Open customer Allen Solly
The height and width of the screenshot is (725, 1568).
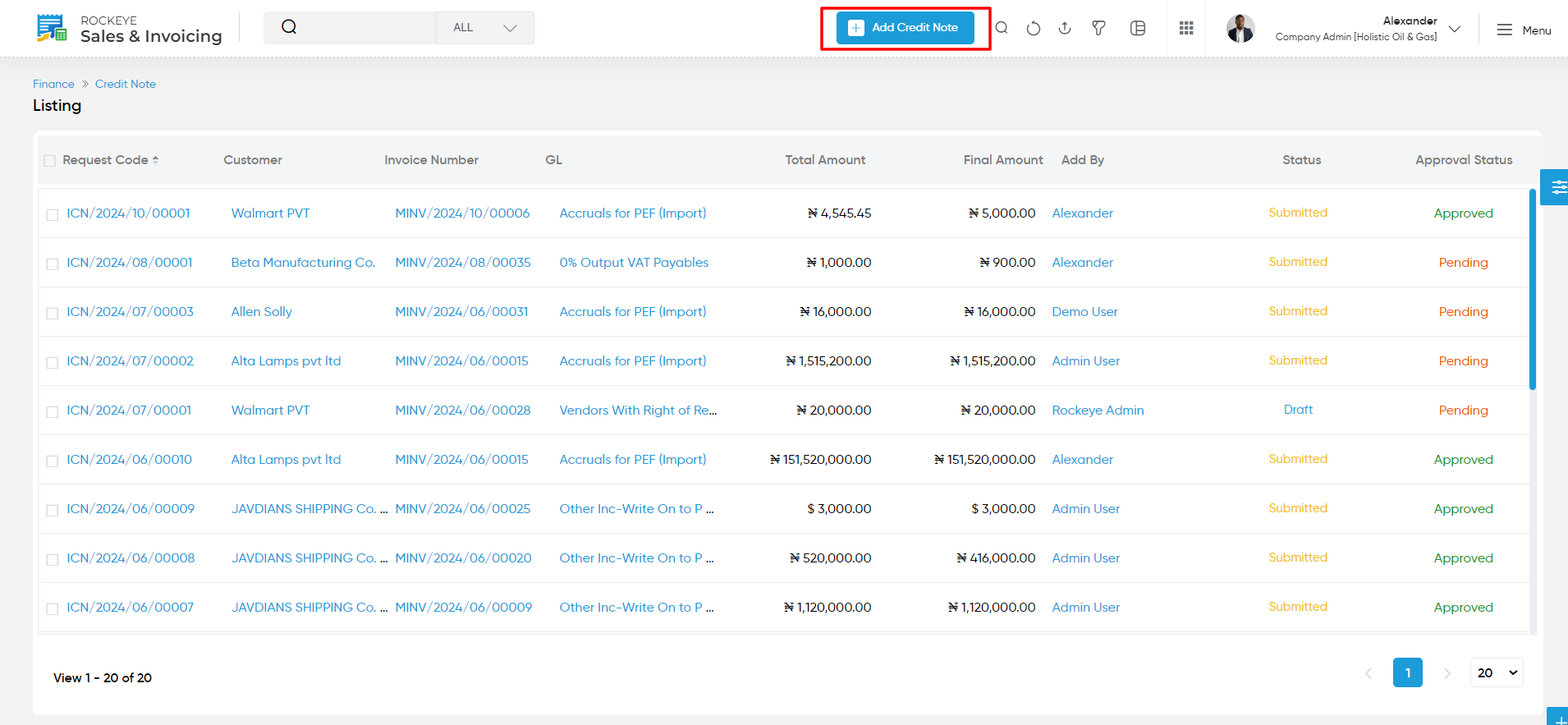[x=262, y=312]
